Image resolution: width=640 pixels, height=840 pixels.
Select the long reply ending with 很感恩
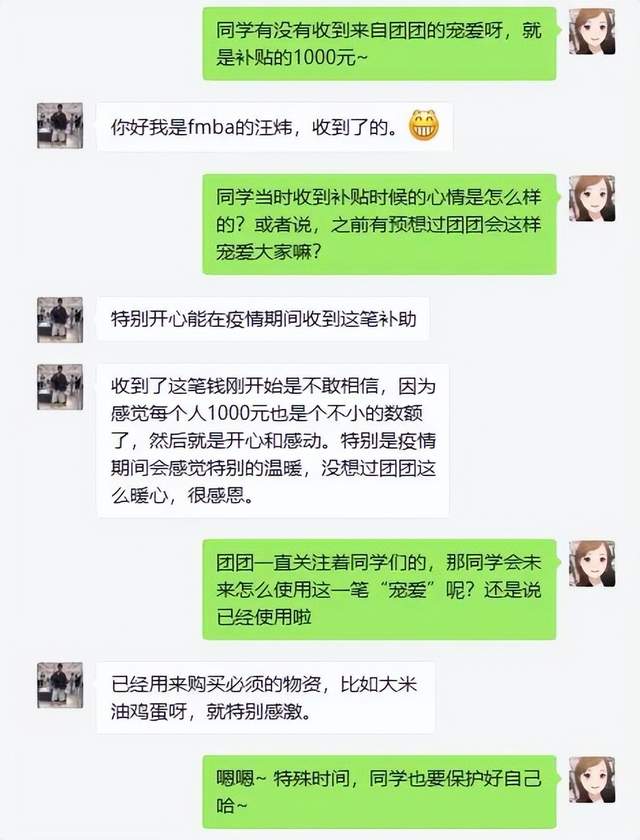coord(273,440)
